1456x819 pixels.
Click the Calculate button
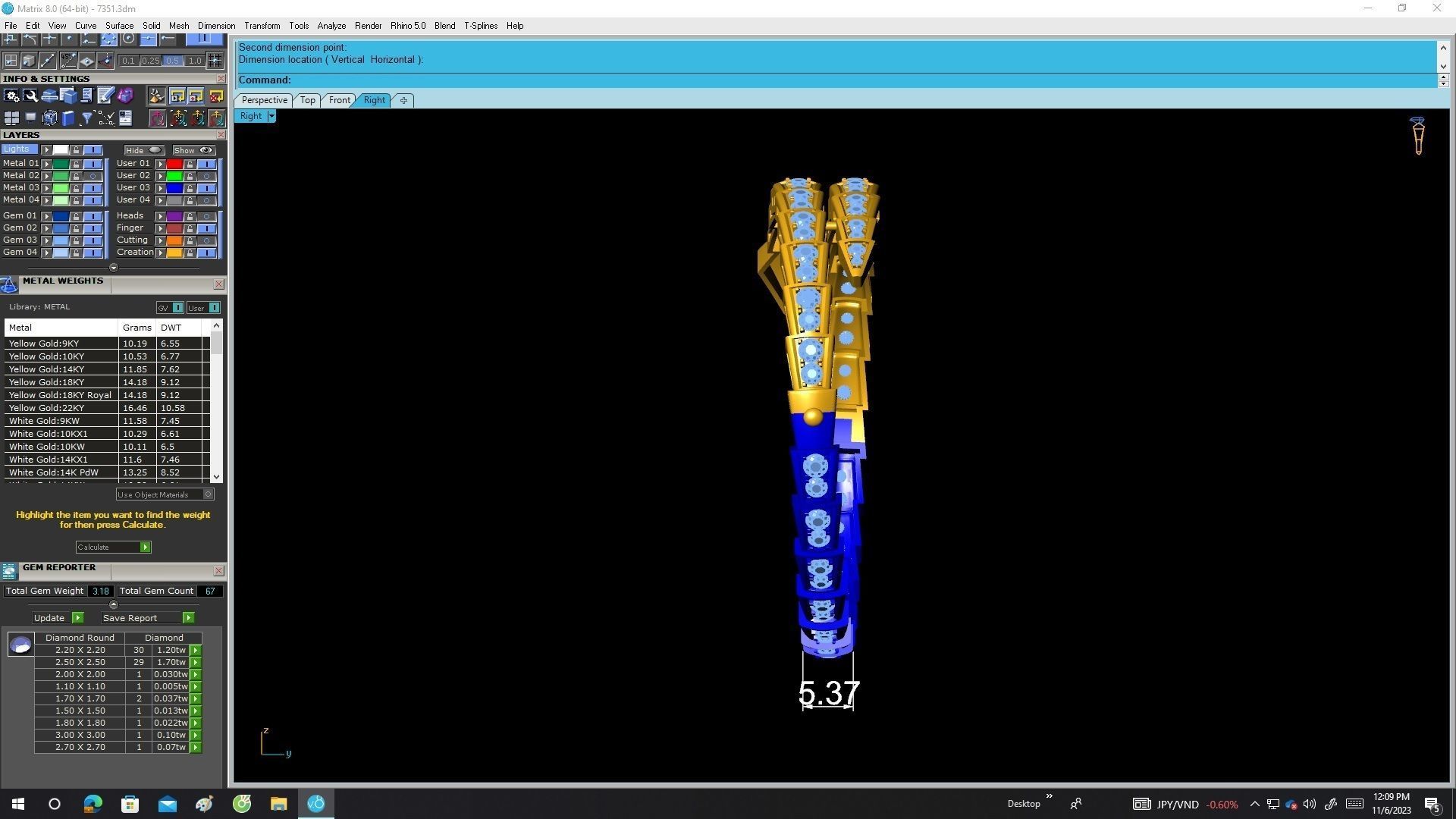point(113,548)
